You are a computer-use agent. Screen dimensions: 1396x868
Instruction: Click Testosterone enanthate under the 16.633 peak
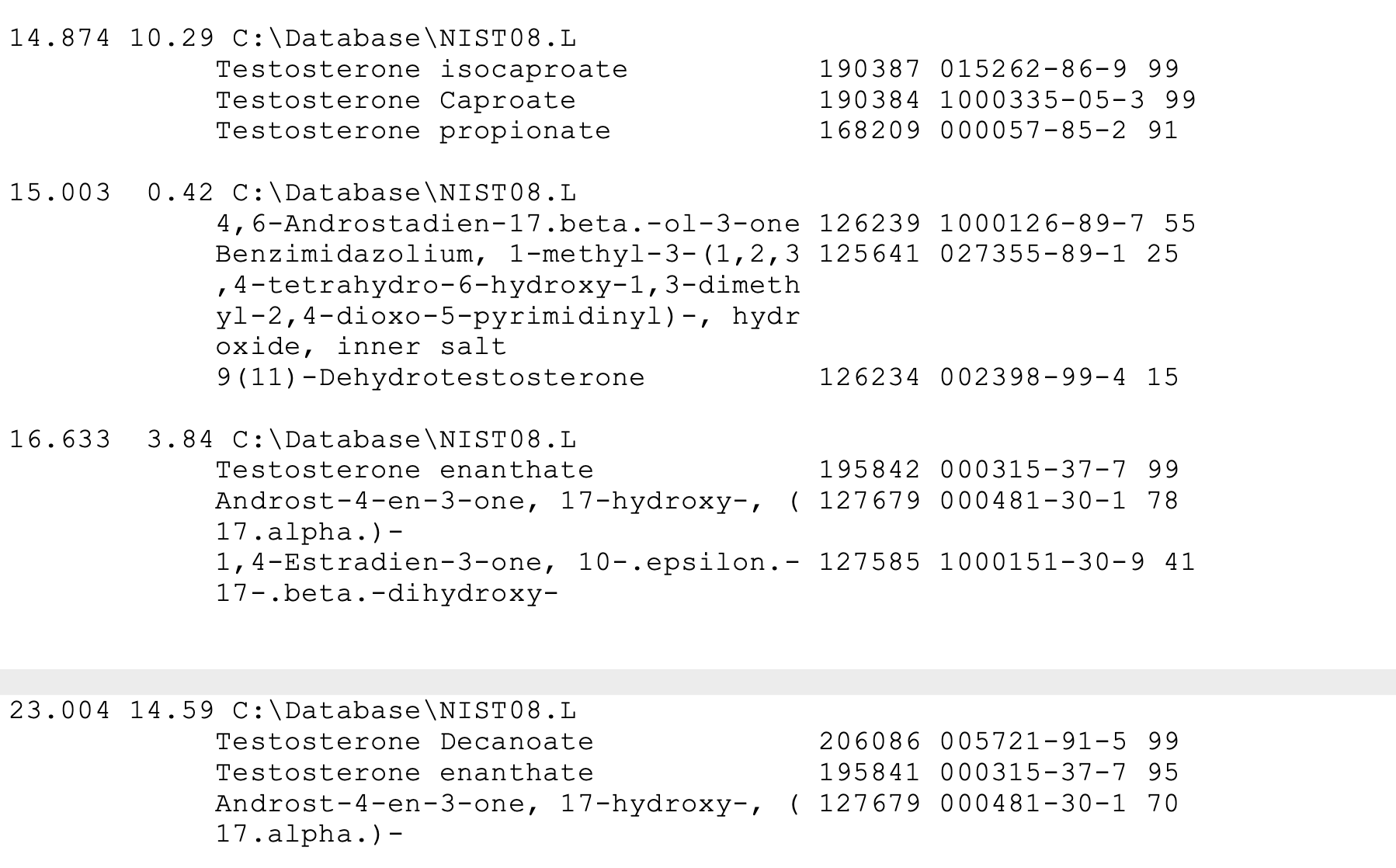[x=404, y=470]
